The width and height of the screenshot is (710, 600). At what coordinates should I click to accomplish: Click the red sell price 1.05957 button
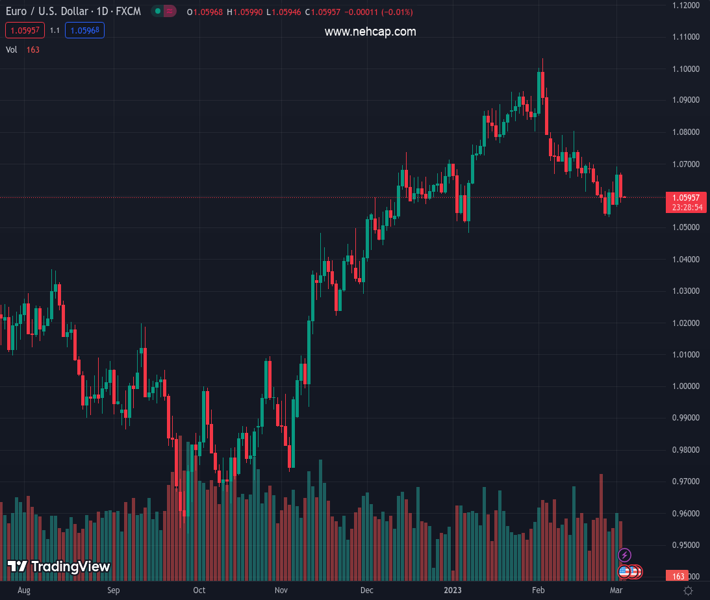coord(21,30)
